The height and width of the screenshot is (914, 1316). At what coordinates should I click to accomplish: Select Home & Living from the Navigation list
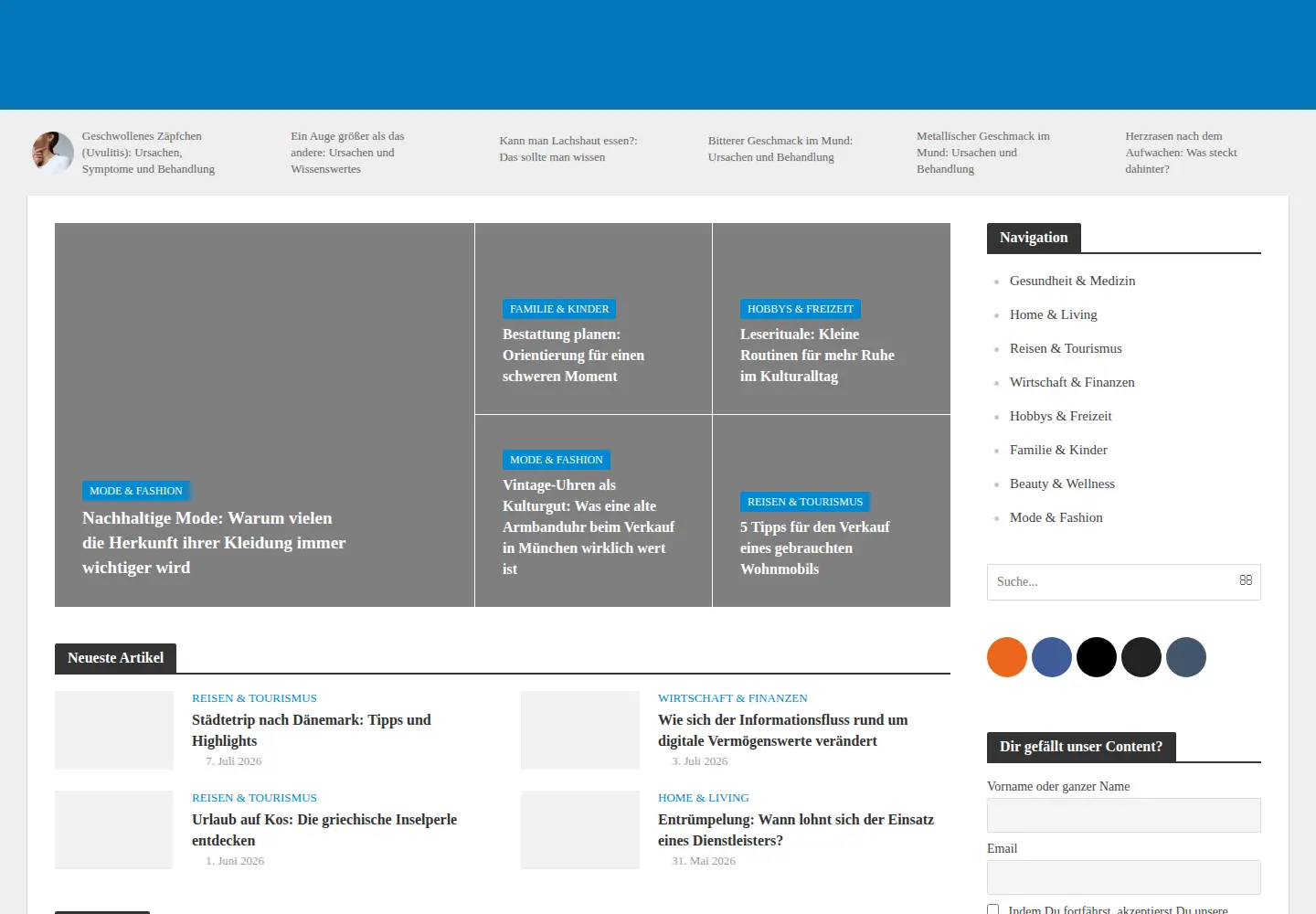1054,314
